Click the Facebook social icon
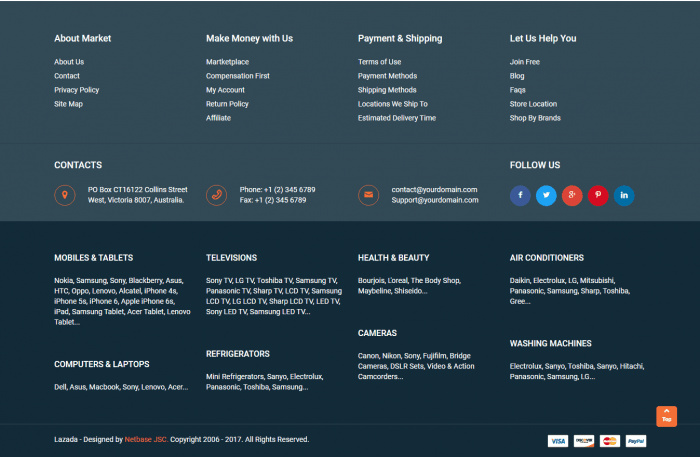Image resolution: width=700 pixels, height=457 pixels. pos(520,195)
